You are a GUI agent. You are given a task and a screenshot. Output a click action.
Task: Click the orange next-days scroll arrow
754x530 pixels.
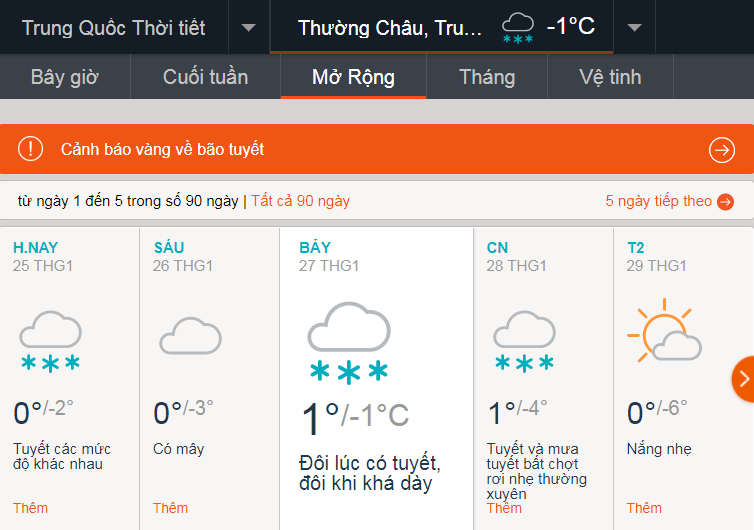[x=743, y=378]
